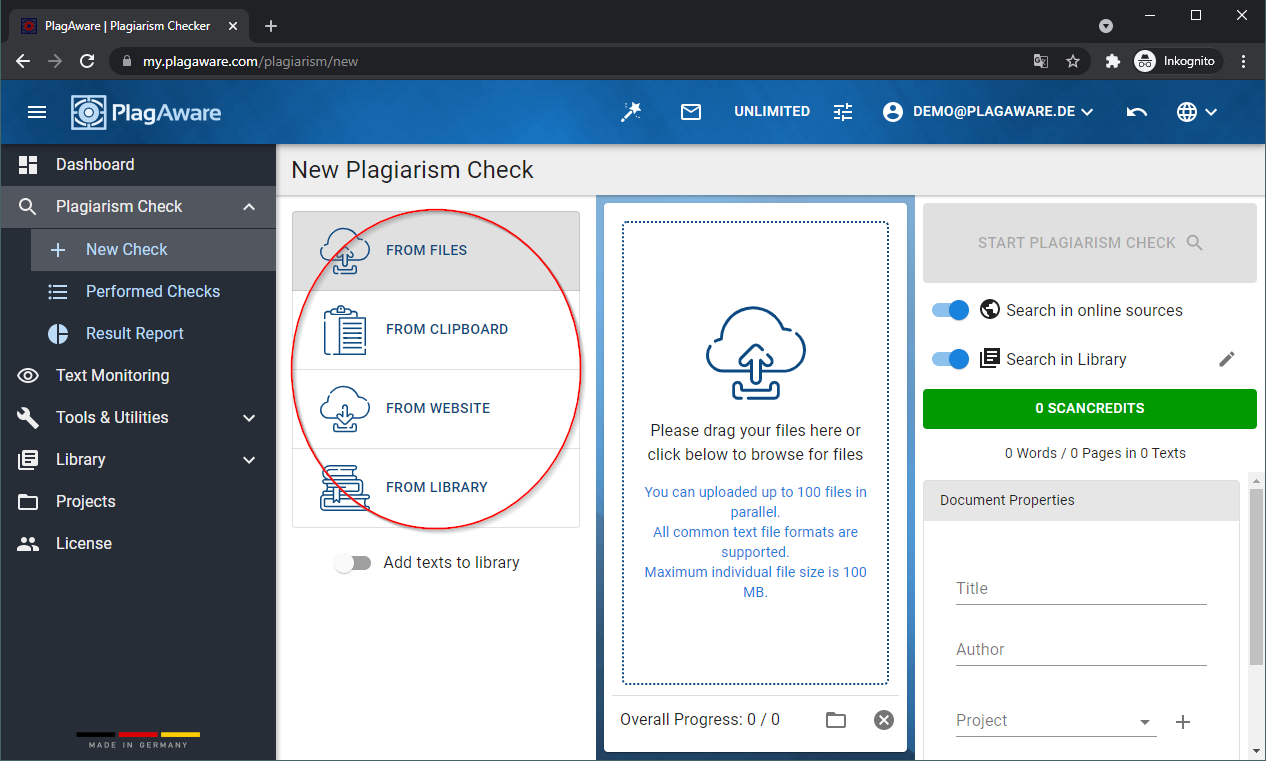Go to Dashboard in sidebar
This screenshot has height=761, width=1266.
point(138,164)
